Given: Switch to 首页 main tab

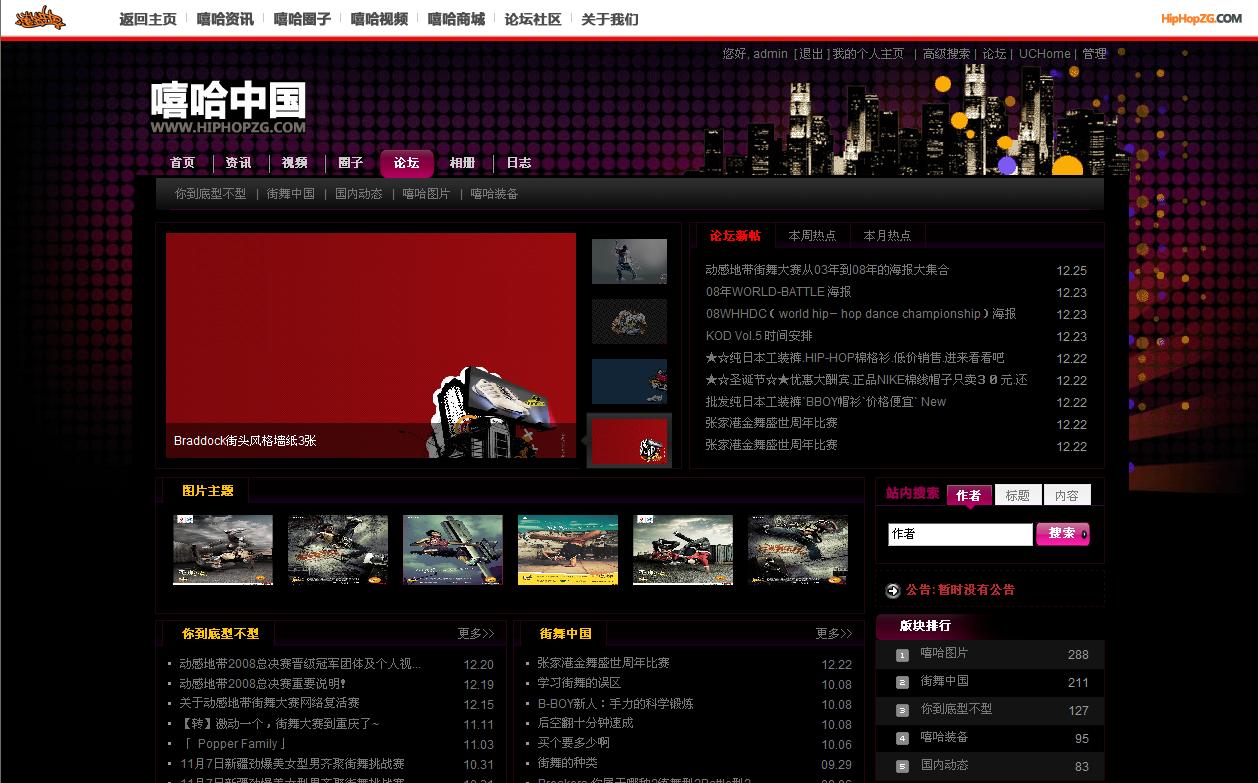Looking at the screenshot, I should click(x=182, y=163).
